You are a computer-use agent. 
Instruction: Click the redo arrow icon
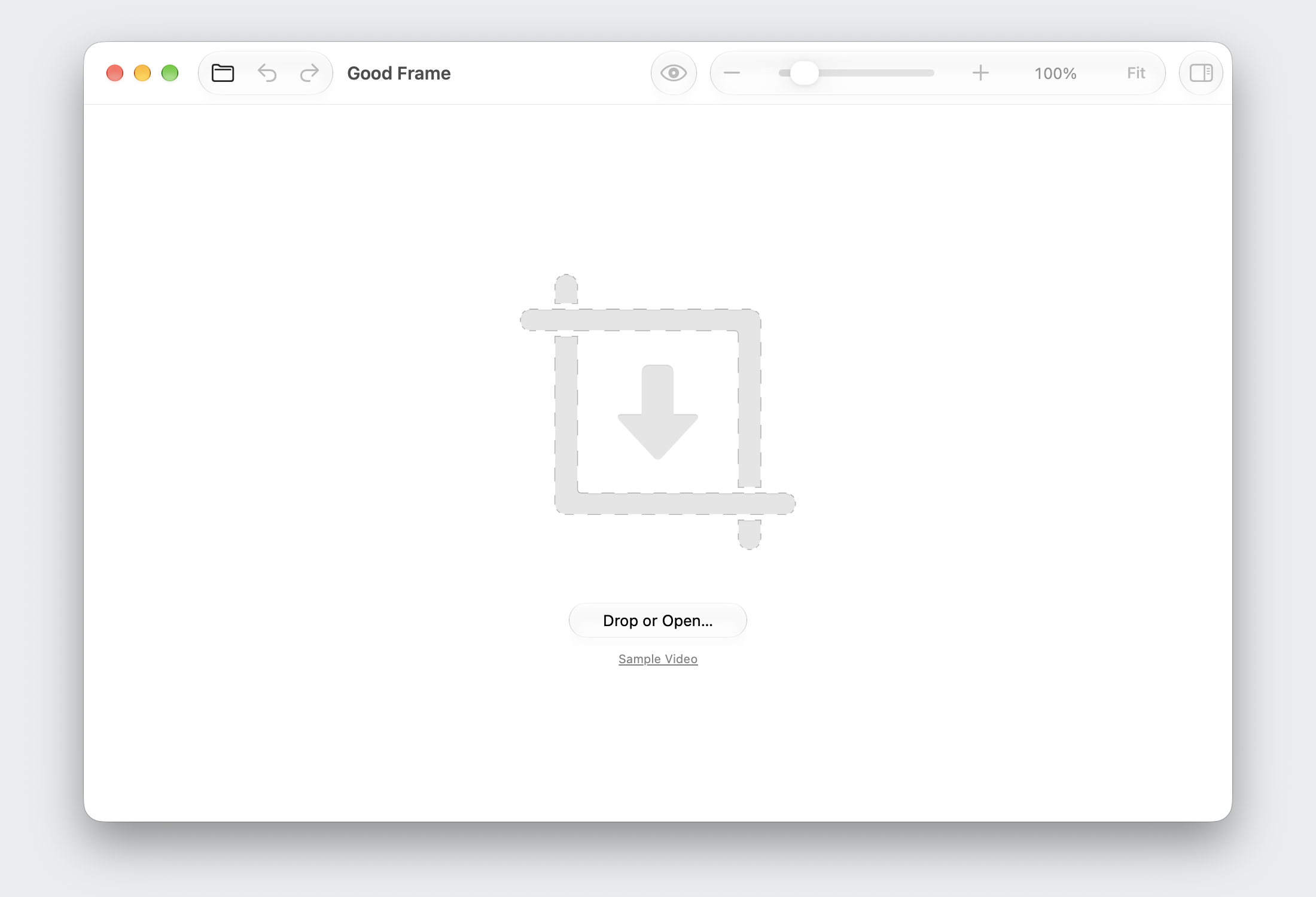(309, 73)
